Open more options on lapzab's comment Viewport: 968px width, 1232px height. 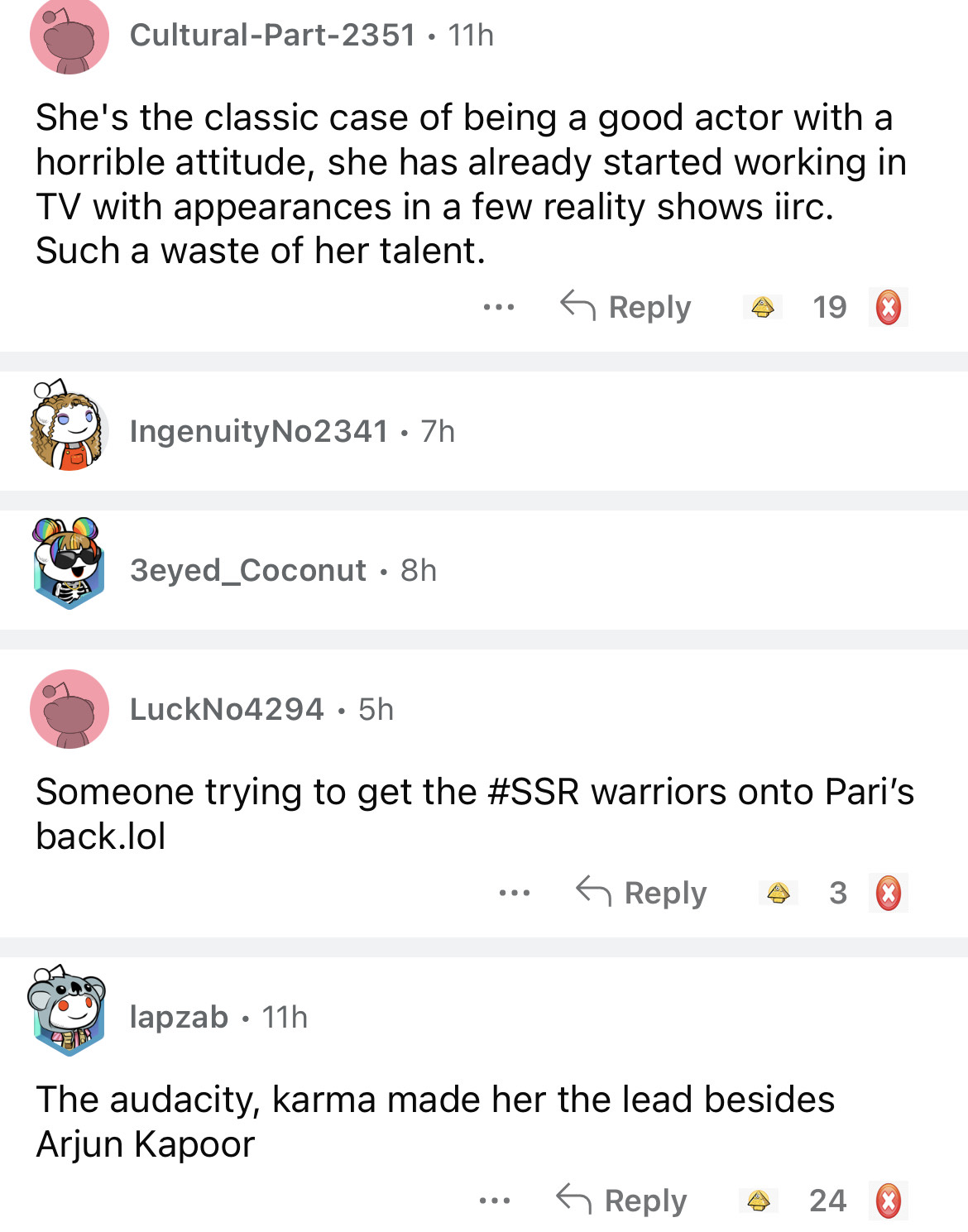click(x=495, y=1201)
